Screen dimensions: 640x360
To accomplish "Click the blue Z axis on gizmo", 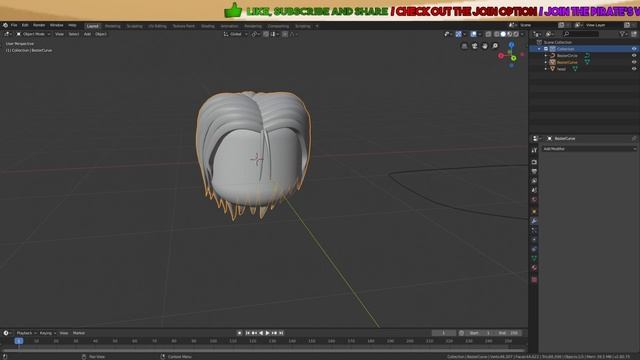I will coord(511,45).
